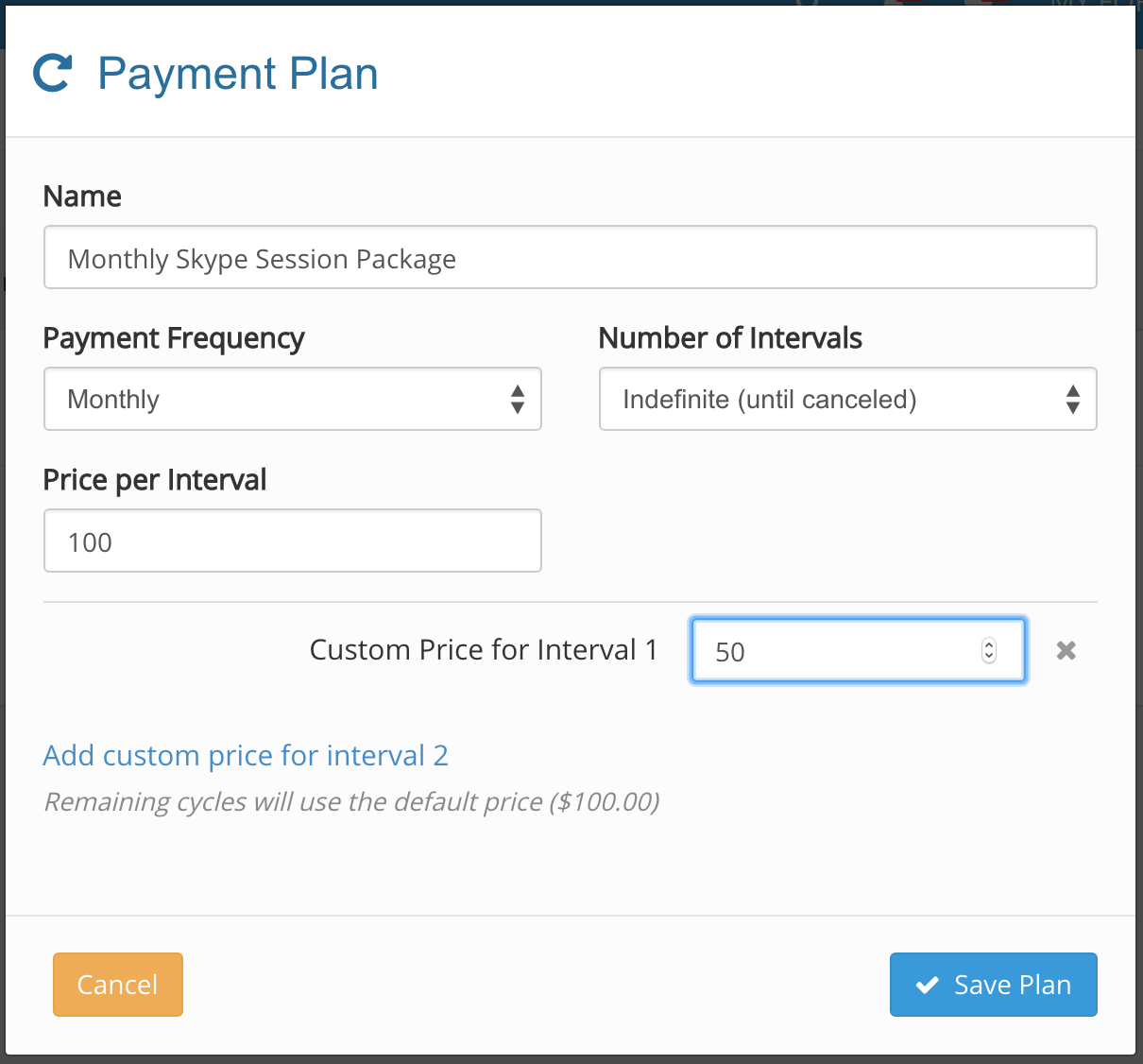The width and height of the screenshot is (1143, 1064).
Task: Increase Custom Price for Interval 1 with the up arrow
Action: [x=989, y=644]
